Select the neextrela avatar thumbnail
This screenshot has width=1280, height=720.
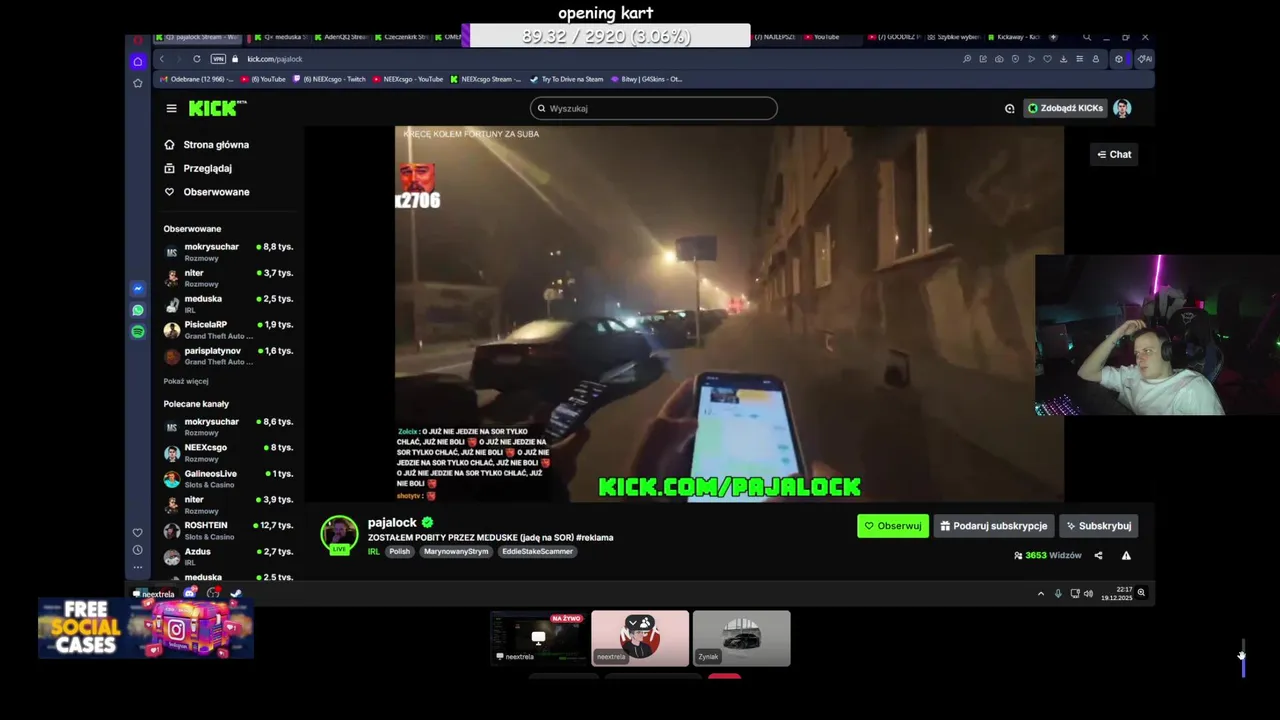pos(640,638)
